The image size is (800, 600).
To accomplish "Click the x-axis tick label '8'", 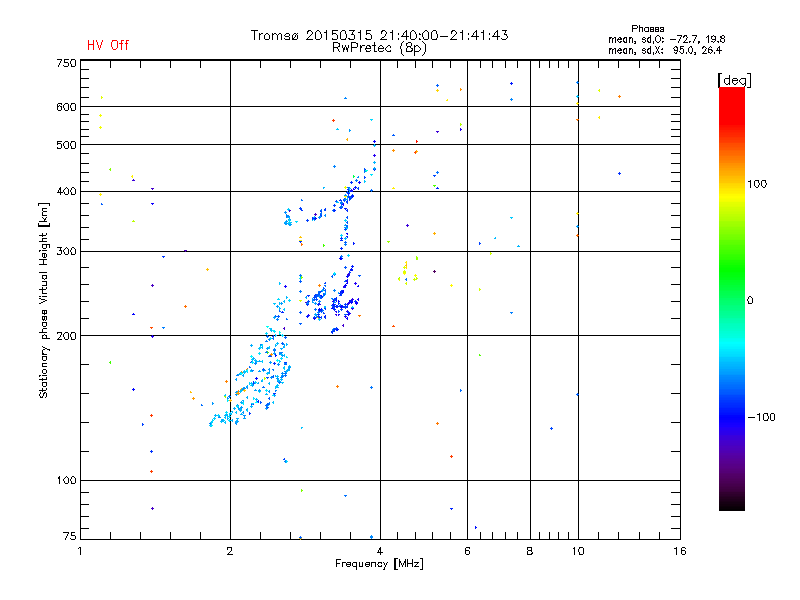I will click(x=530, y=551).
